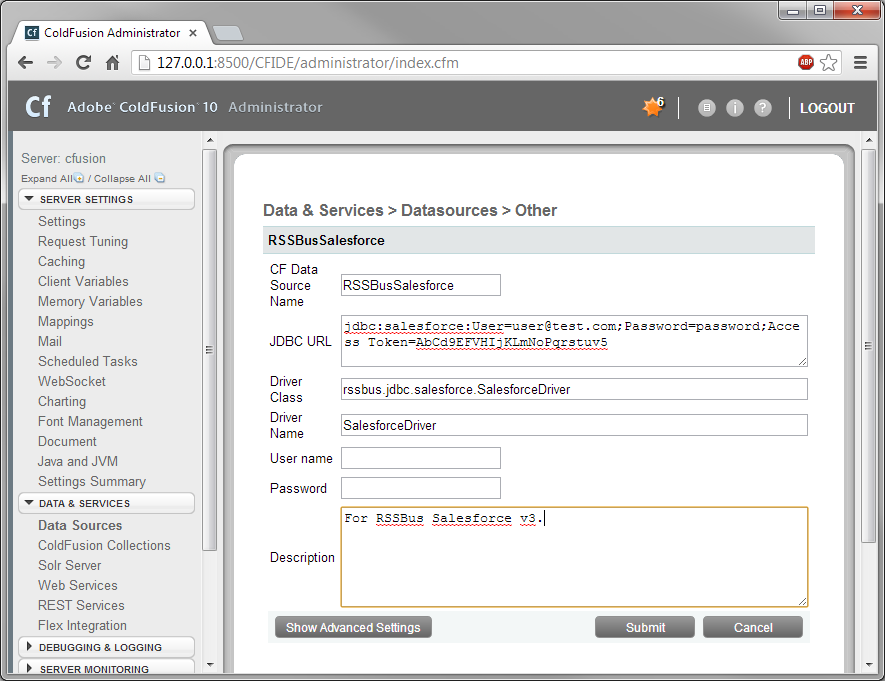
Task: Reload the page with the refresh button
Action: 84,62
